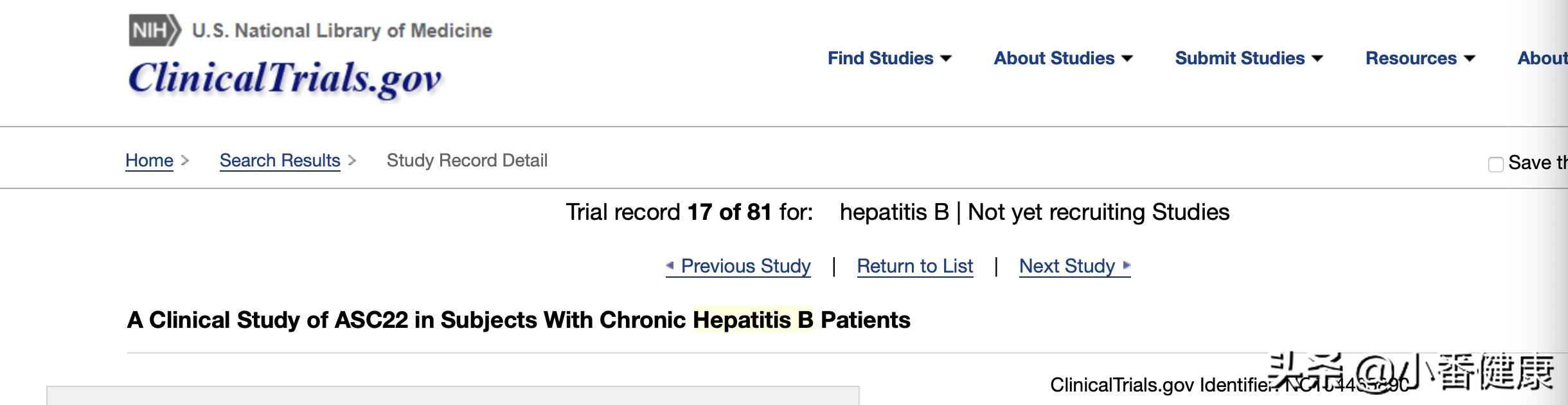This screenshot has height=405, width=1568.
Task: Return to Search Results via breadcrumb
Action: (x=280, y=160)
